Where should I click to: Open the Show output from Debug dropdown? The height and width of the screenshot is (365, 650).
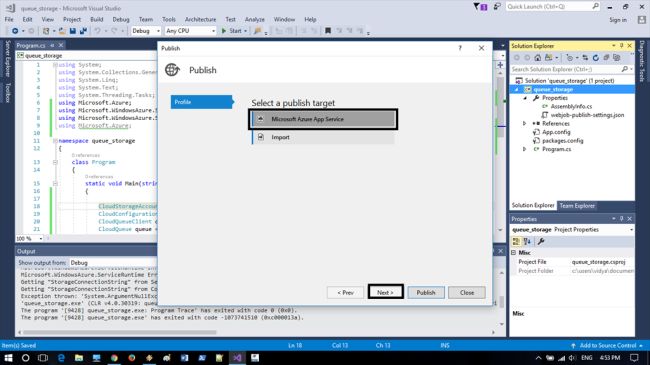coord(113,263)
